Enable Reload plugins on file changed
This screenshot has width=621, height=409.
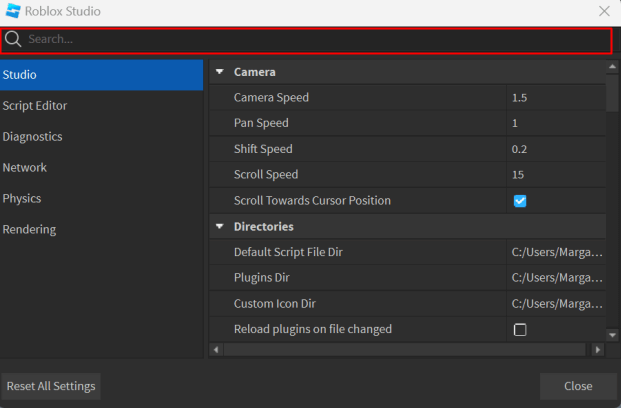click(x=520, y=330)
